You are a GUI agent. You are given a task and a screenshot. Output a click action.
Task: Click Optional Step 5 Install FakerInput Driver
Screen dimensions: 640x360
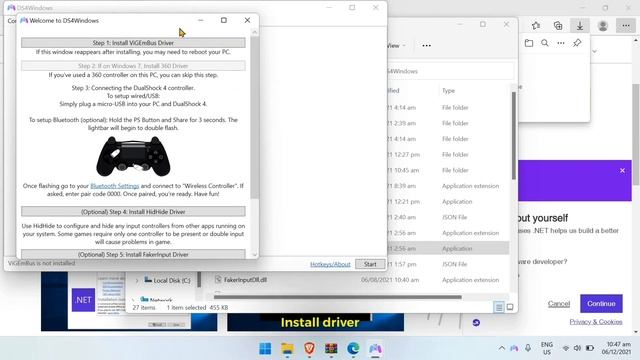[x=133, y=254]
